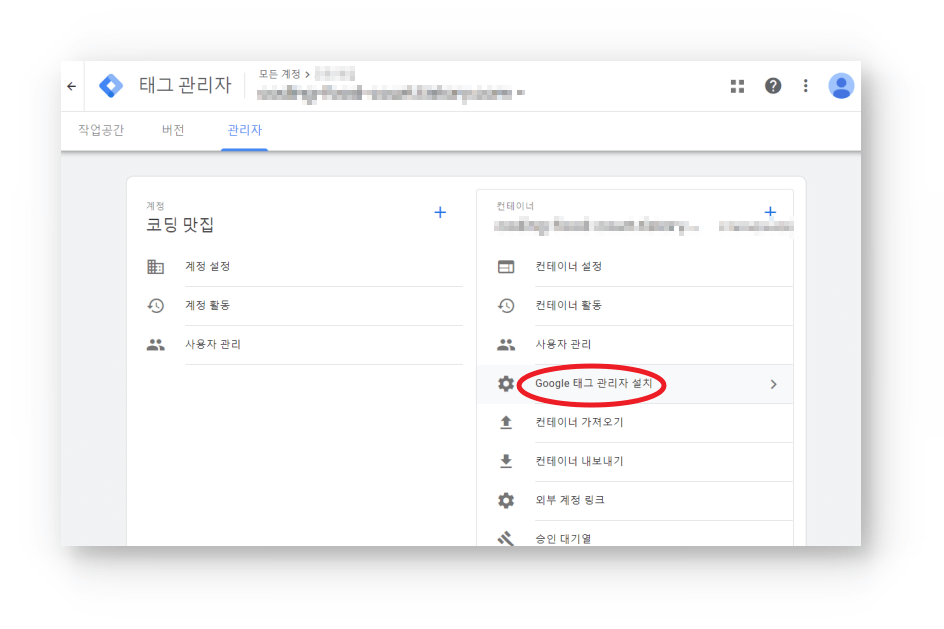Open 외부 계정 링크
The height and width of the screenshot is (629, 944).
(x=635, y=500)
